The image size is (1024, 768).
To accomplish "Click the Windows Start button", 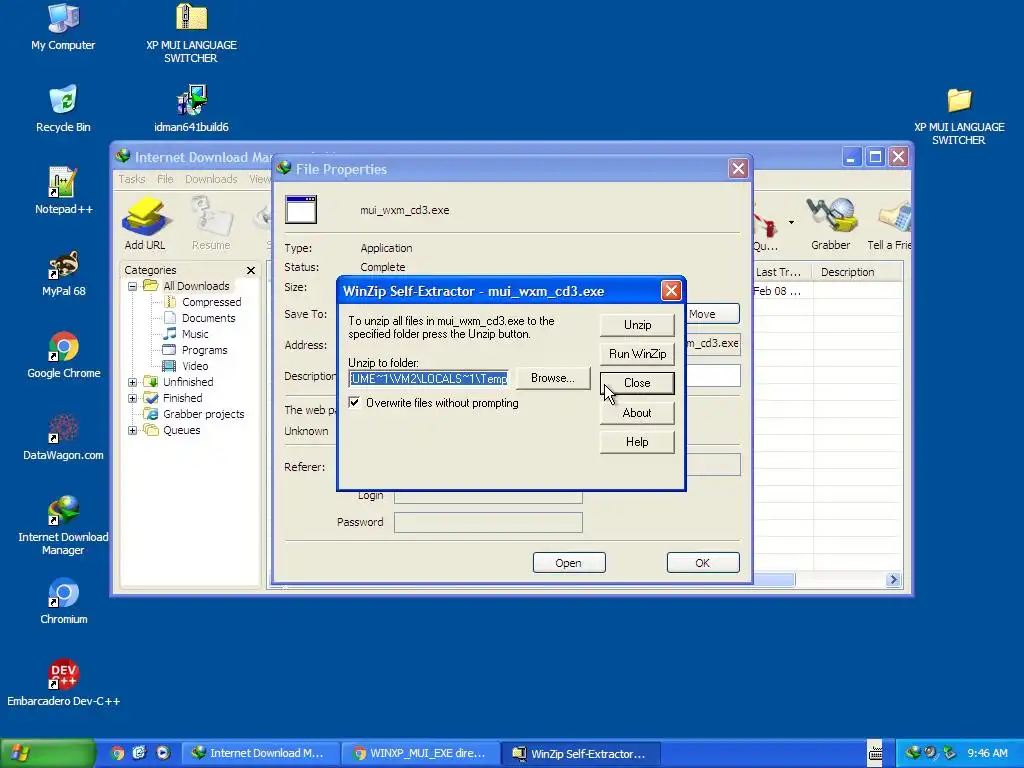I will [47, 753].
